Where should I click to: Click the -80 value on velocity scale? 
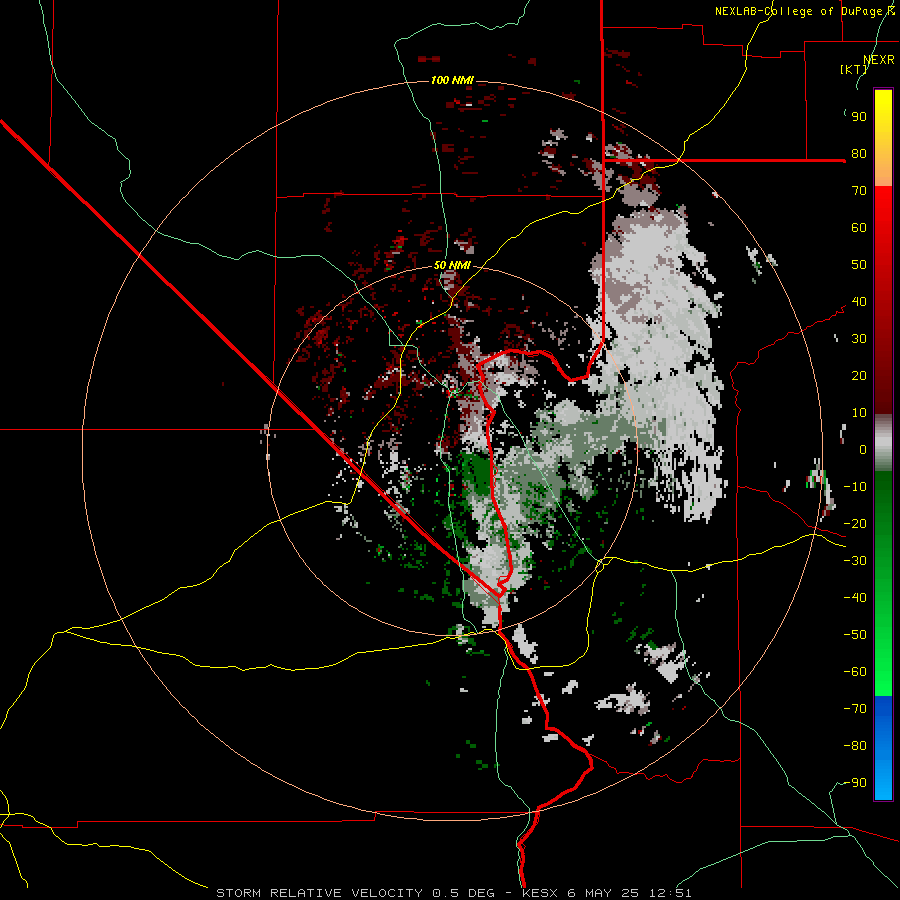click(x=855, y=746)
